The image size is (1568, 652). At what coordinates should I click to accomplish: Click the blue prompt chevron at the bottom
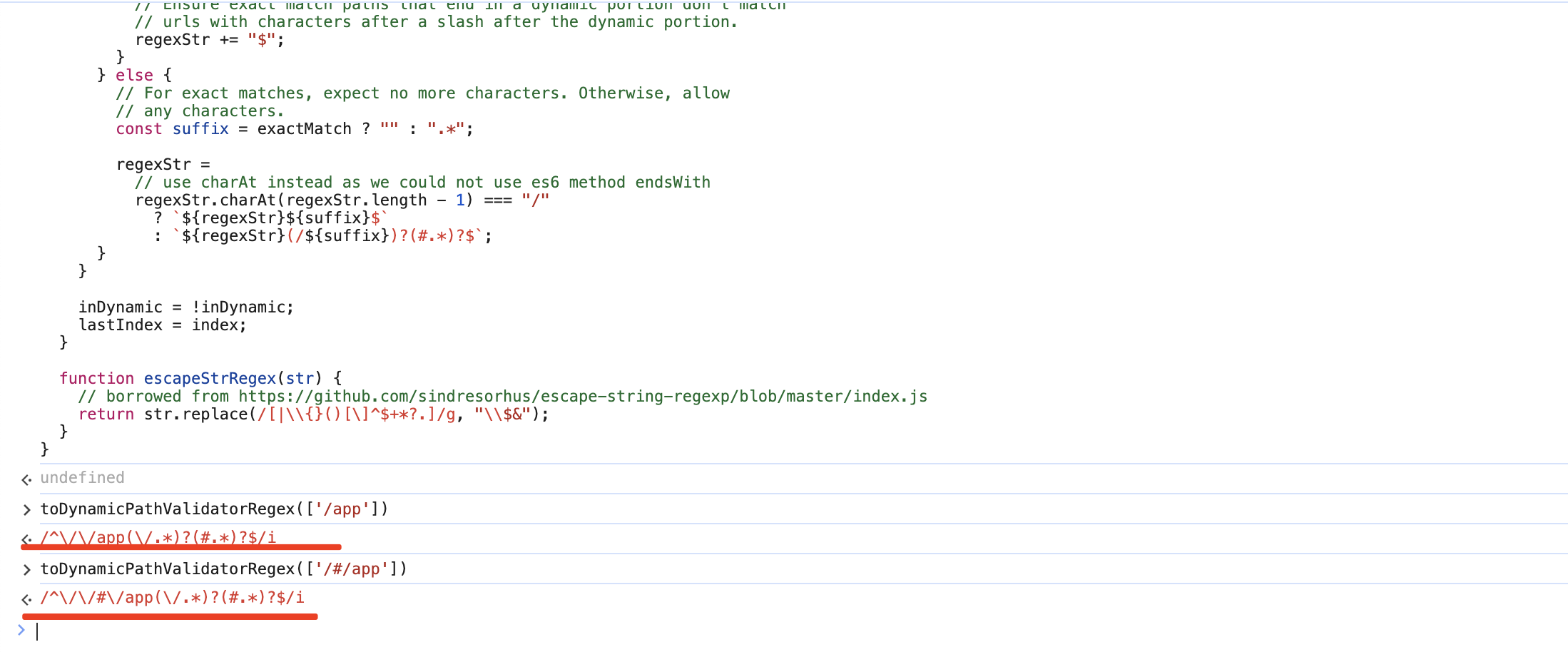(x=21, y=630)
